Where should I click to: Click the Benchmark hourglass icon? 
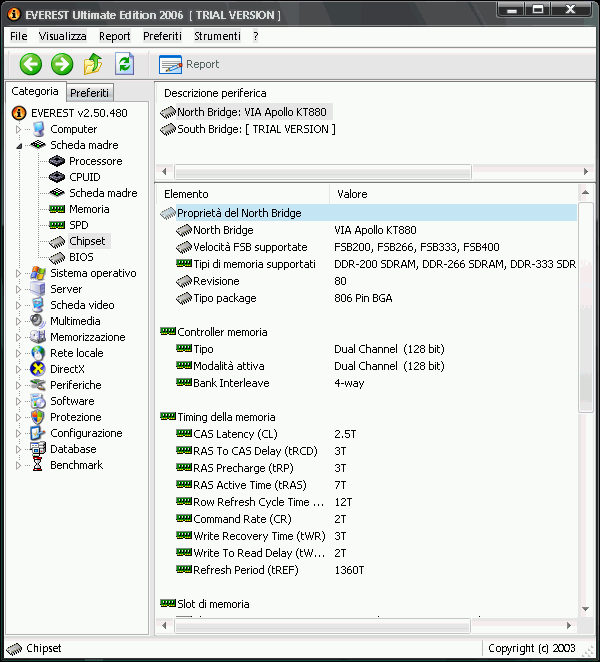pyautogui.click(x=38, y=465)
